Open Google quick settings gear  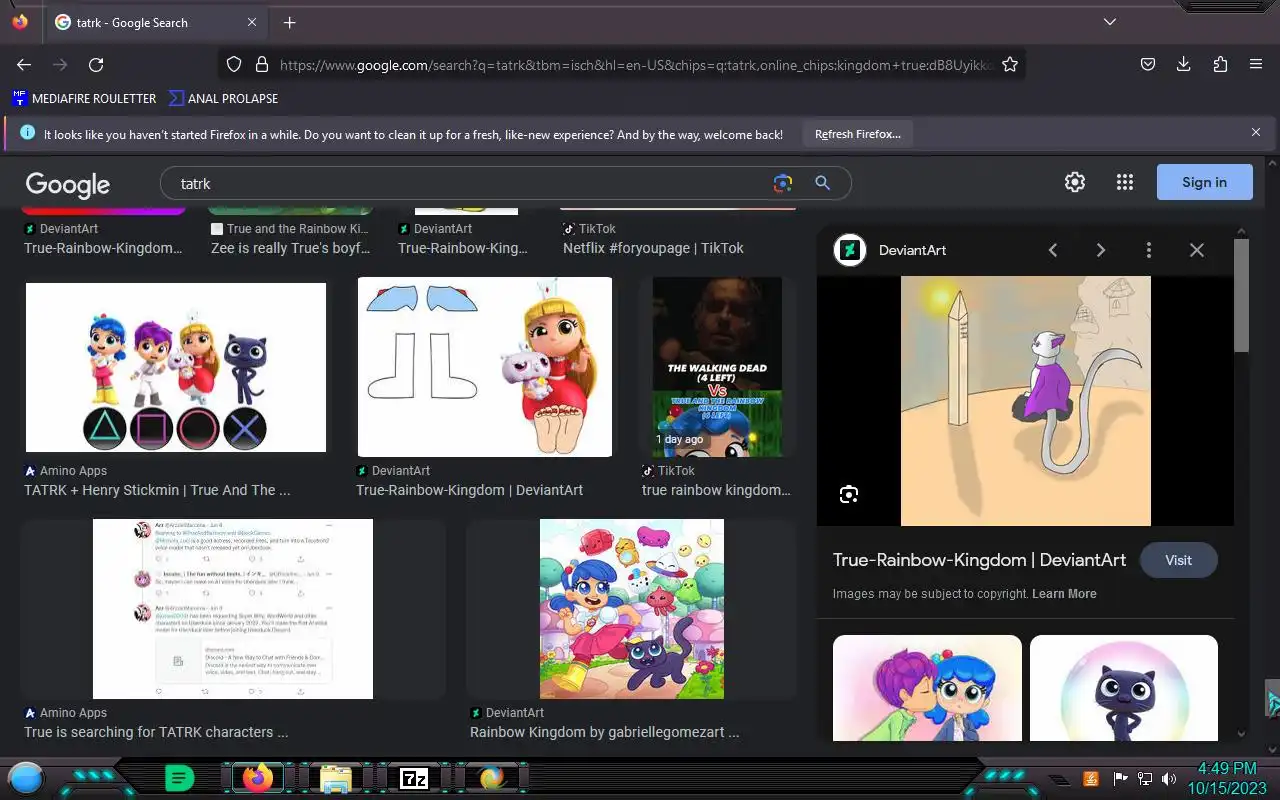(x=1075, y=182)
